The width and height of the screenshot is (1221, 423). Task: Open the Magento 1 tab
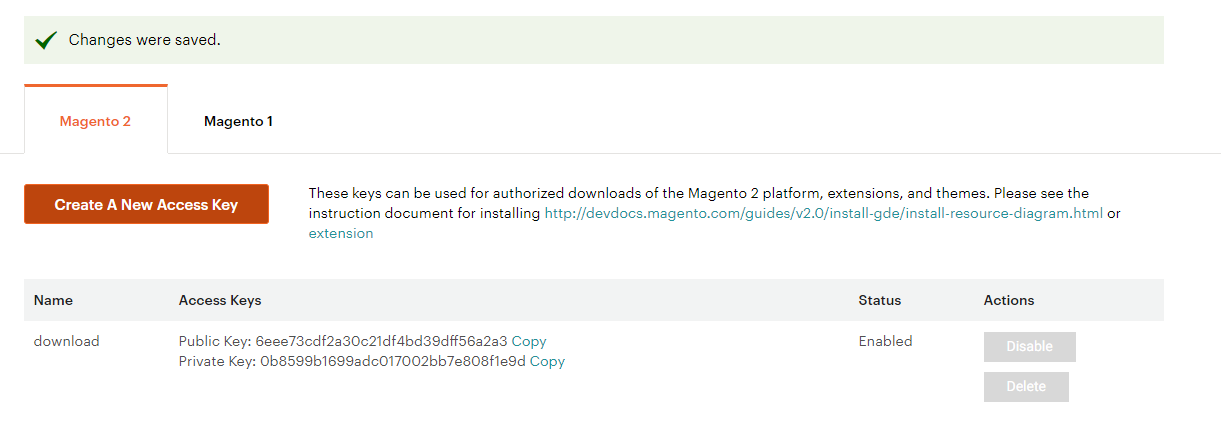238,121
